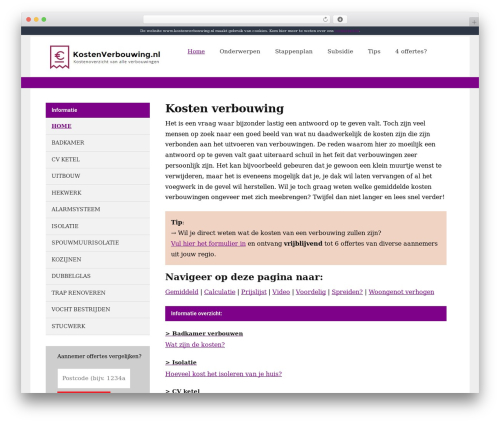Screen dimensions: 500x423
Task: Click the 'Wat zijn de kosten?' link
Action: click(195, 345)
